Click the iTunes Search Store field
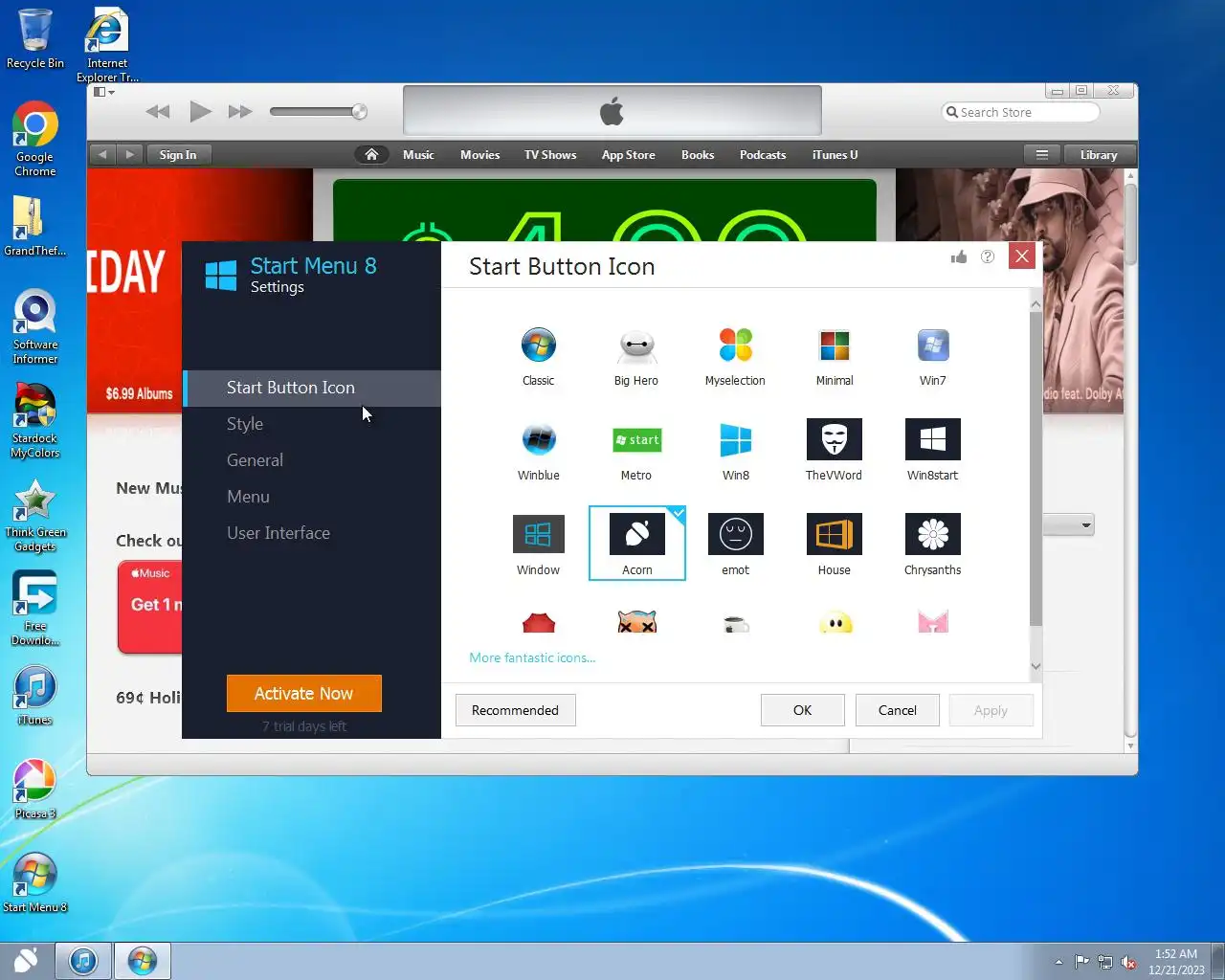The image size is (1225, 980). coord(1020,112)
